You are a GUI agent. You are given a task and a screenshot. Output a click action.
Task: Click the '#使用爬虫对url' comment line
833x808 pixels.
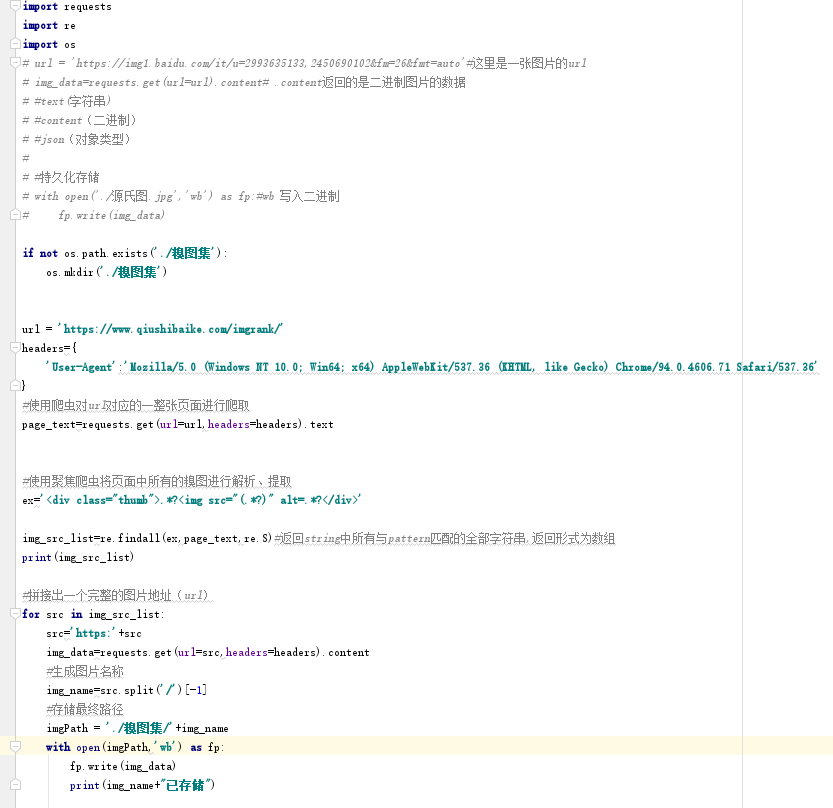[135, 405]
